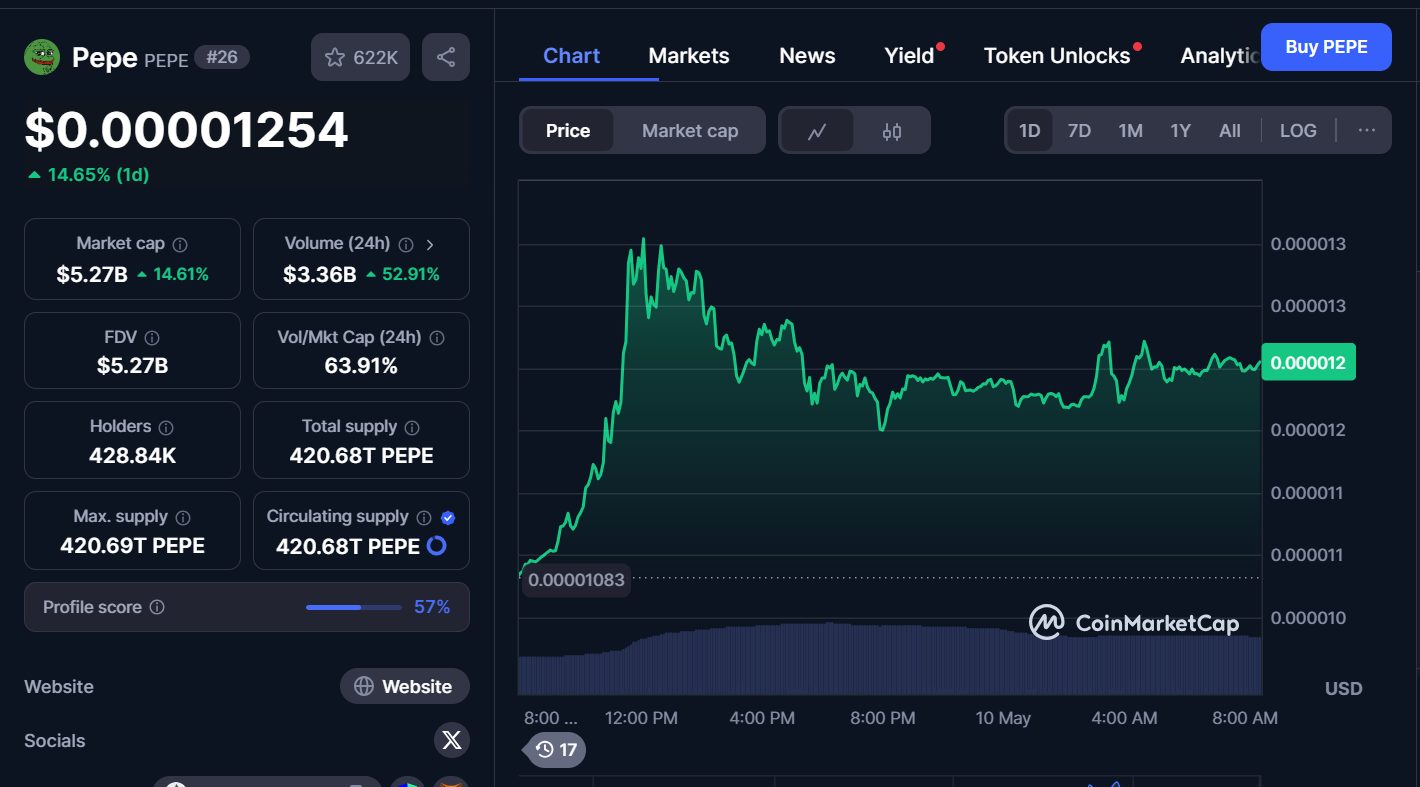Open the share icon button
This screenshot has height=787, width=1420.
point(446,57)
